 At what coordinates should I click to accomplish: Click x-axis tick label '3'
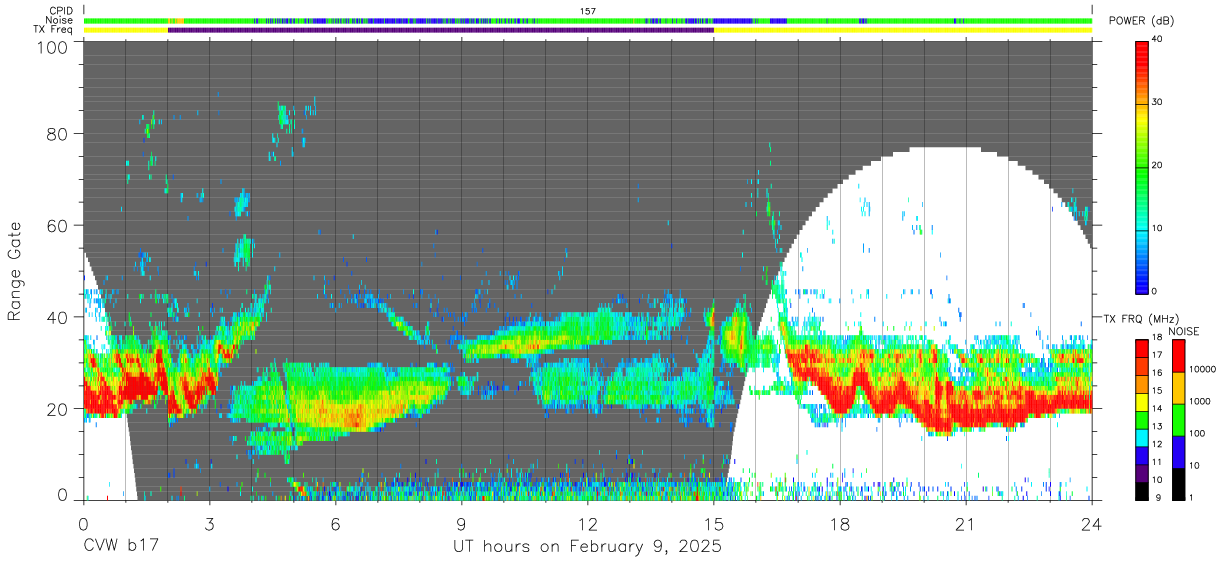point(209,524)
